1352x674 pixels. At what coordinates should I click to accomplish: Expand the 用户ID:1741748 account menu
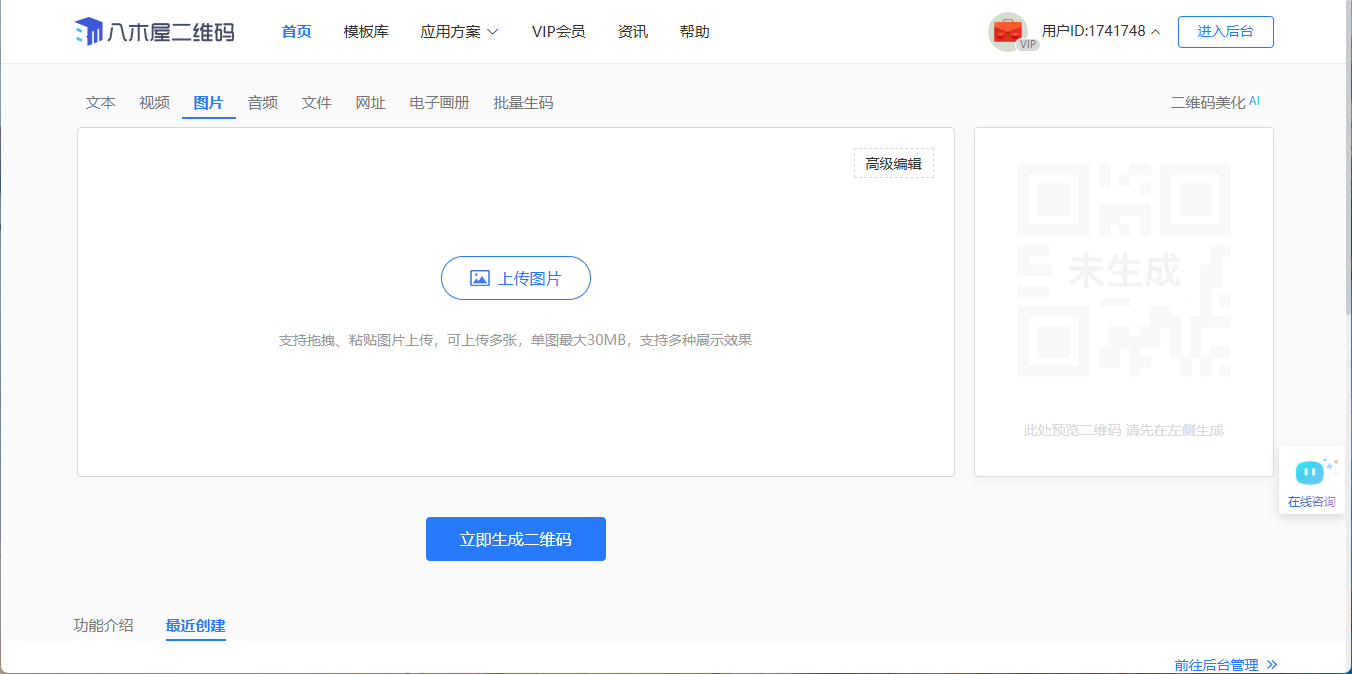(1100, 32)
